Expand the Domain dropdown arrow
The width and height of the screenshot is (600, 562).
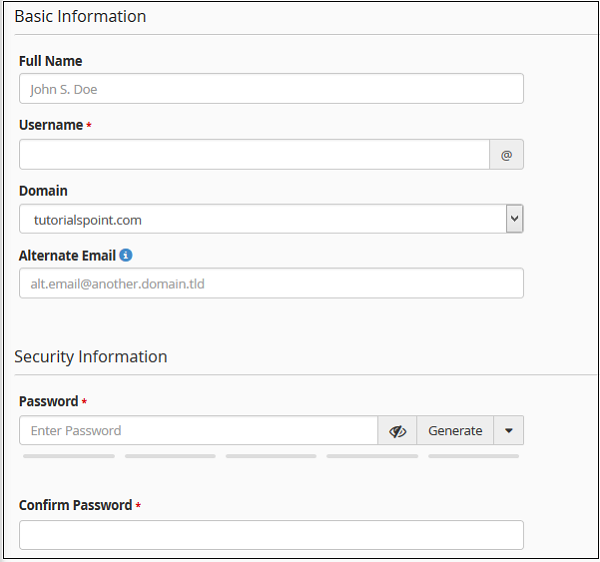[x=514, y=219]
